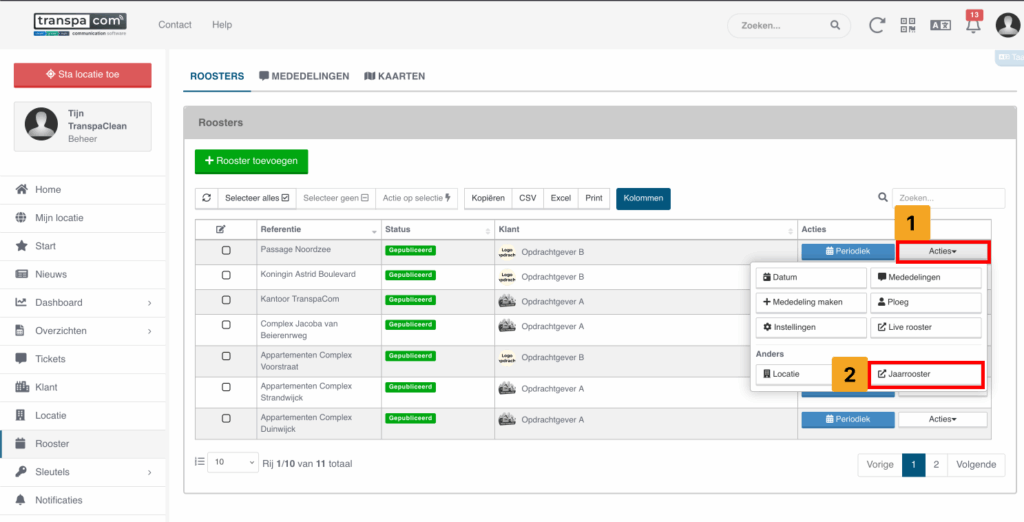The image size is (1024, 522).
Task: Open the user profile avatar top right
Action: [x=1007, y=25]
